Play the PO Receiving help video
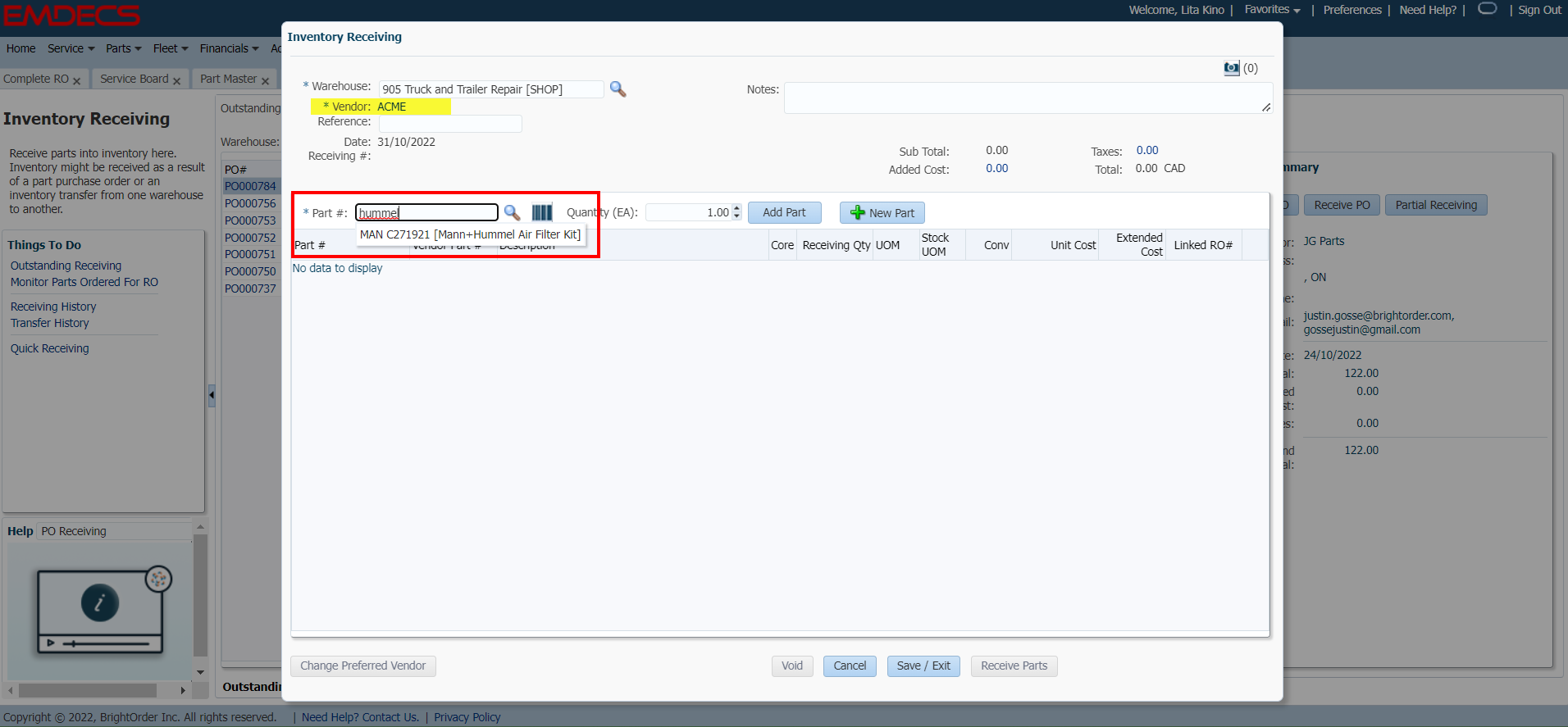 click(100, 604)
